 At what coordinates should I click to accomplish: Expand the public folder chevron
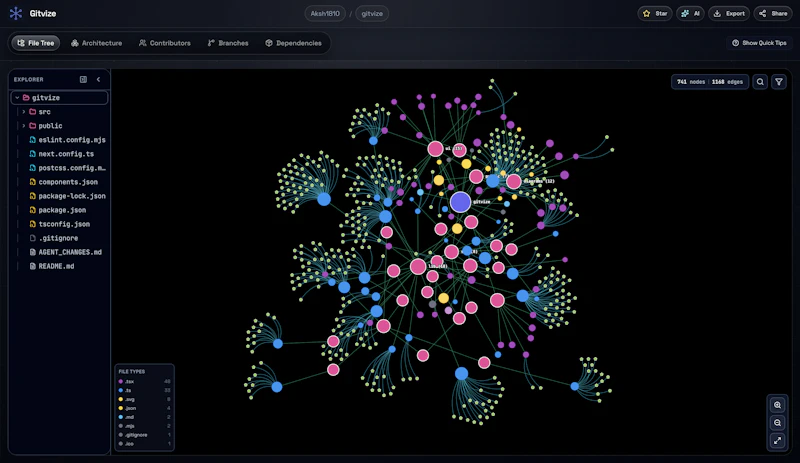pos(23,126)
